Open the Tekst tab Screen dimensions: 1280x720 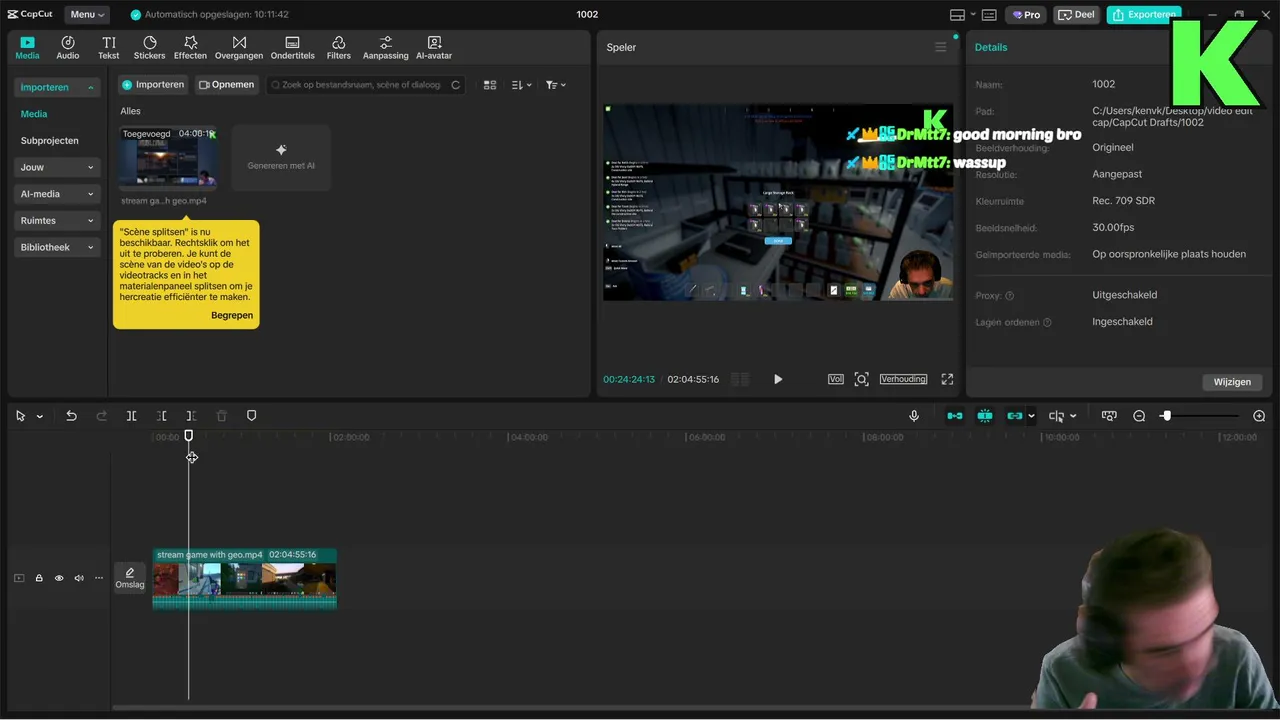[109, 47]
